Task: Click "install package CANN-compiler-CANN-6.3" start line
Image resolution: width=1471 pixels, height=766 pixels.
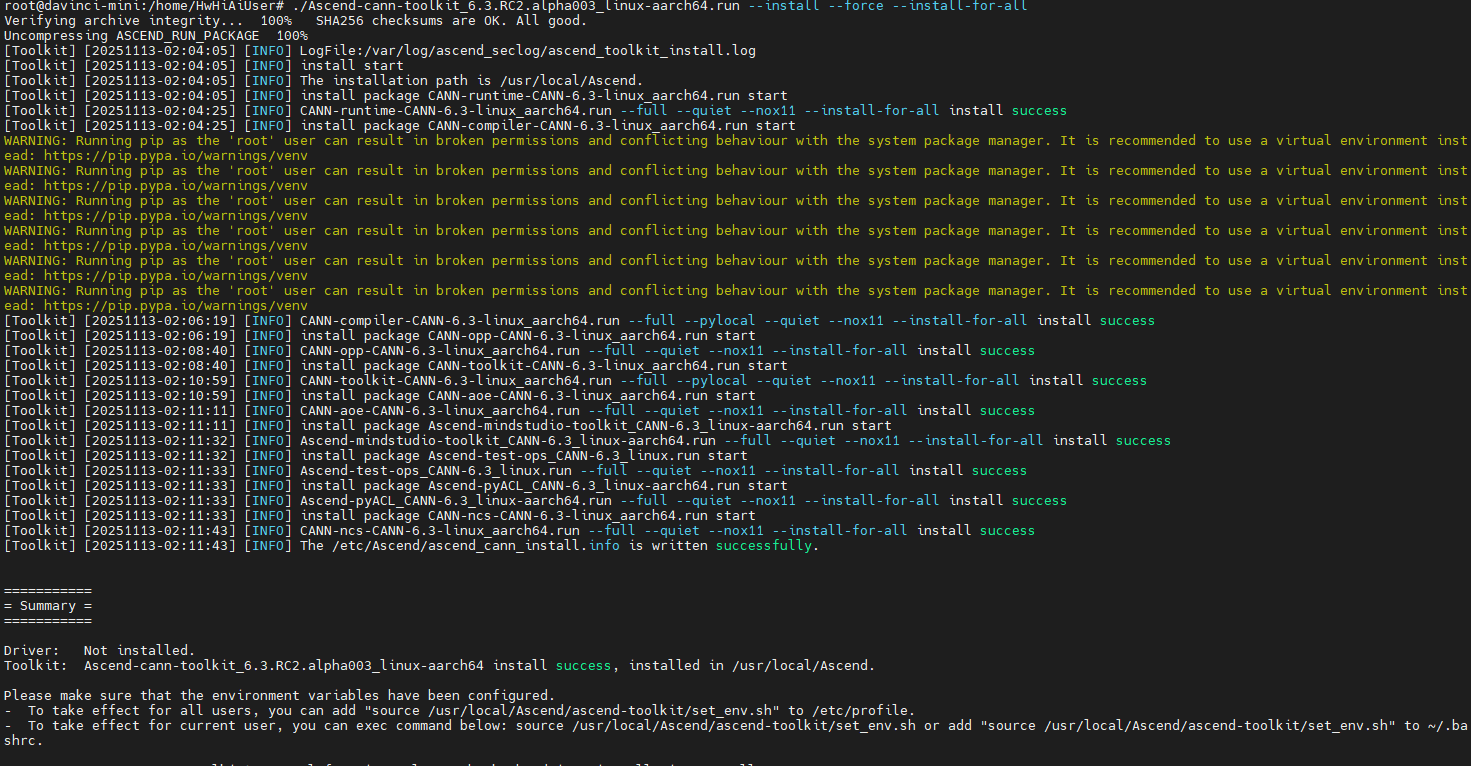Action: click(x=548, y=125)
